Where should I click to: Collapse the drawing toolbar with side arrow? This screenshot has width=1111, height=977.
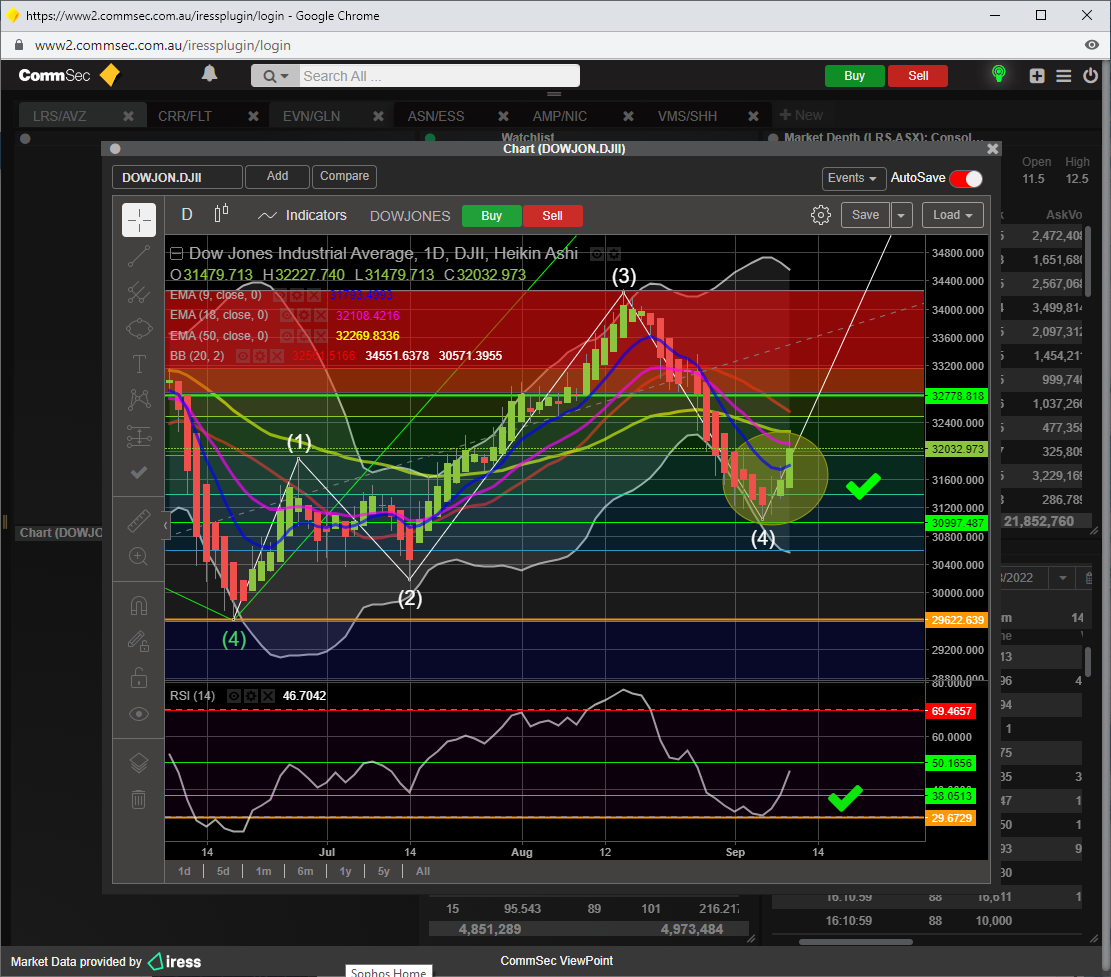click(166, 526)
